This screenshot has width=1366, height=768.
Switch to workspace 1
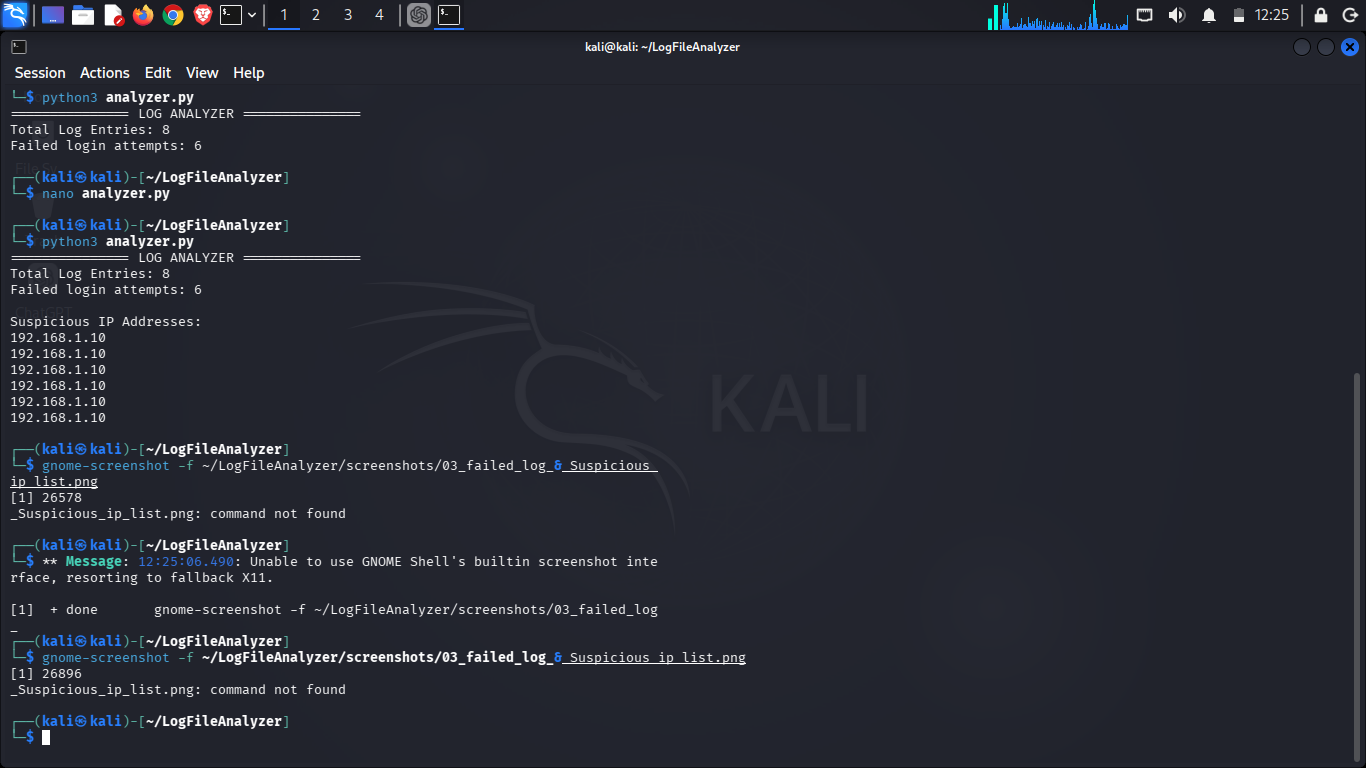click(284, 15)
